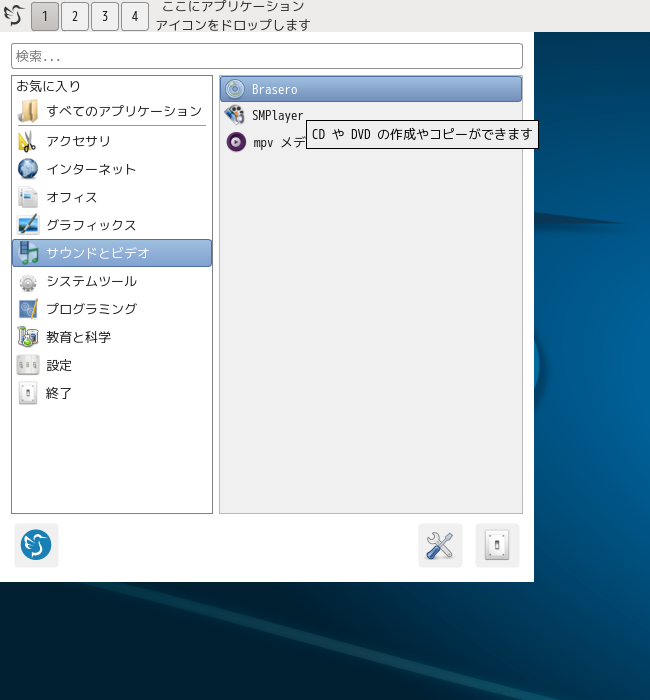Image resolution: width=650 pixels, height=700 pixels.
Task: Click the 終了 power switch icon in the list
Action: [28, 393]
